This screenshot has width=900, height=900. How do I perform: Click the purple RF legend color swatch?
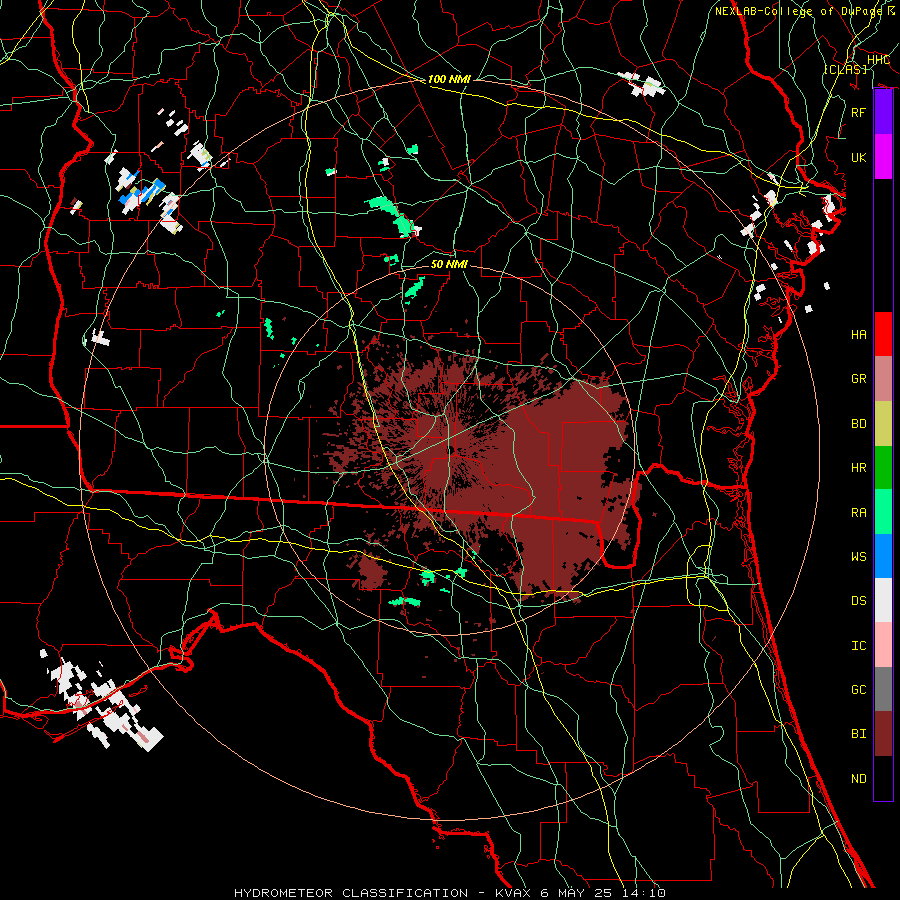[883, 112]
